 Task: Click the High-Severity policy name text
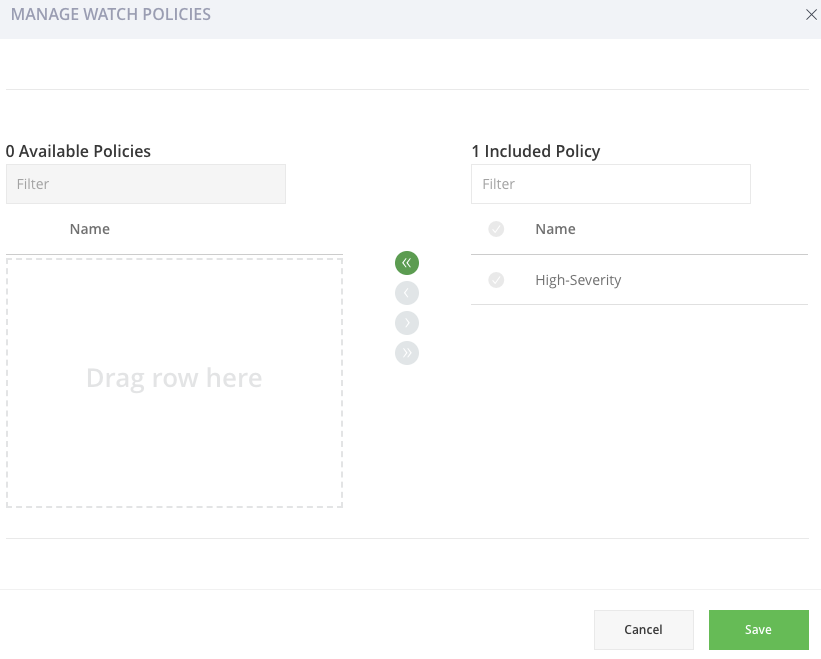pos(578,280)
